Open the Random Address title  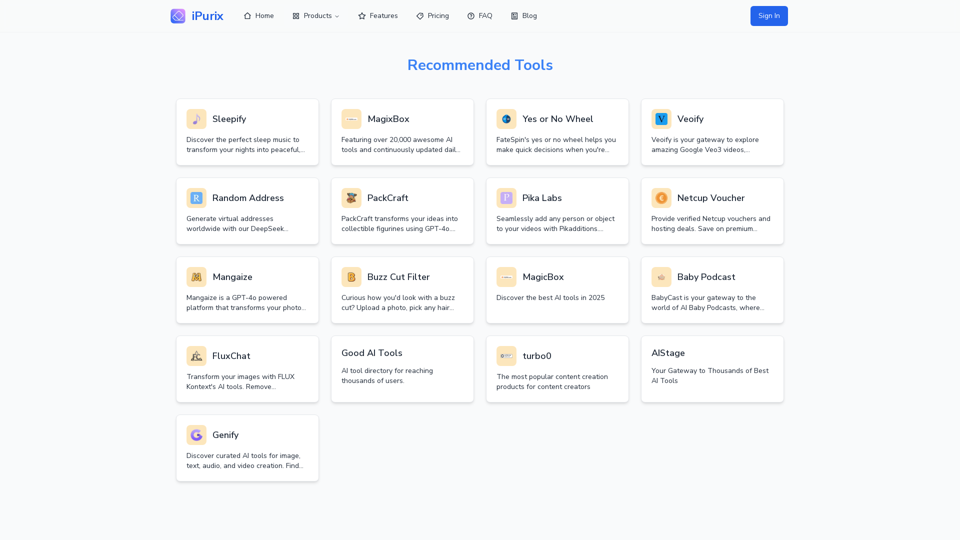point(248,198)
